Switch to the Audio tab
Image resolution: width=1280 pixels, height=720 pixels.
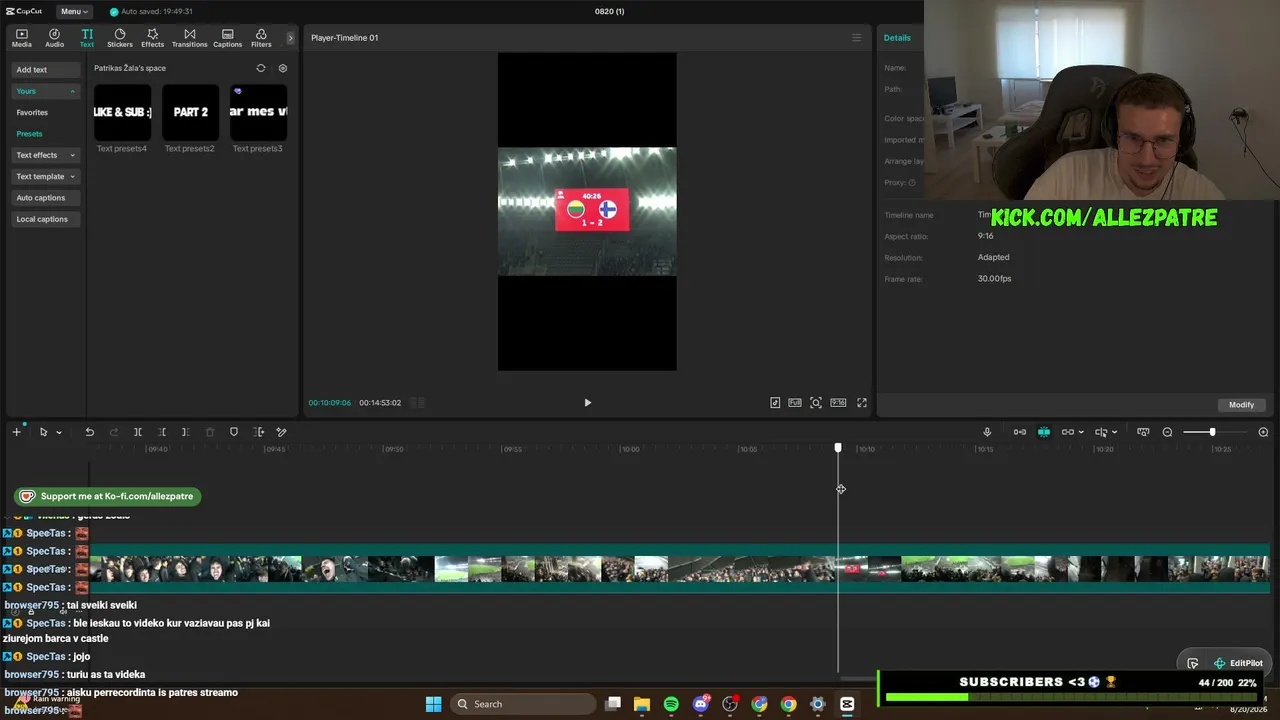[x=54, y=38]
